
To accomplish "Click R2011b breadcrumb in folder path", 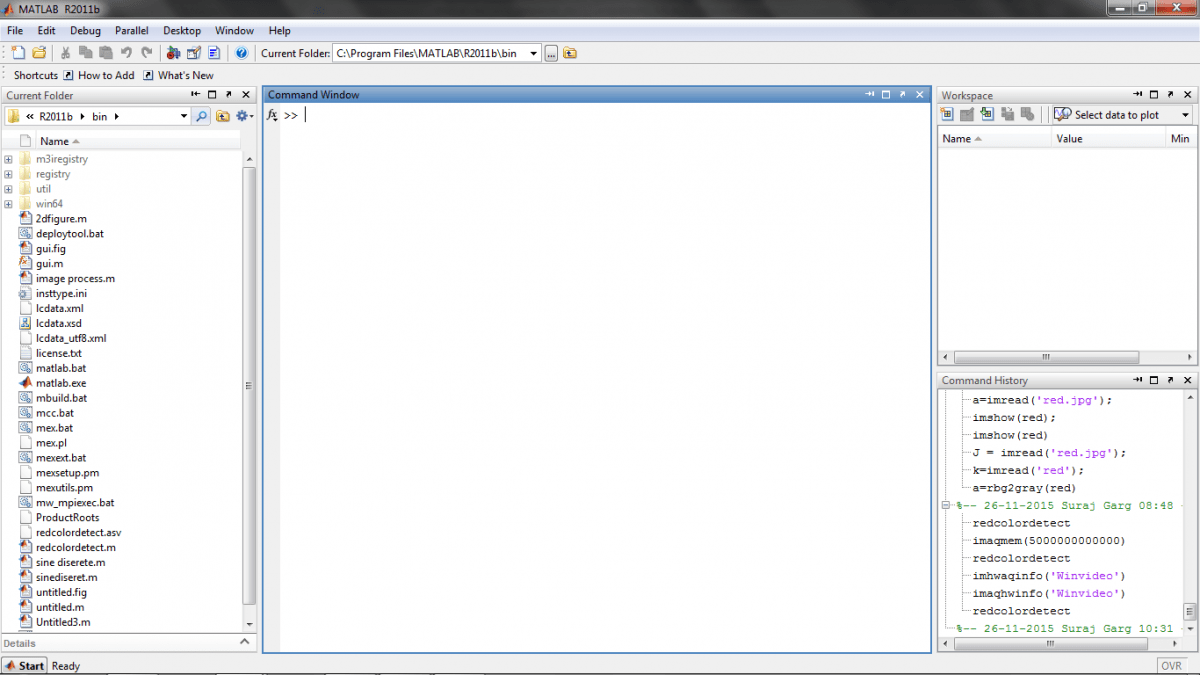I will tap(58, 116).
